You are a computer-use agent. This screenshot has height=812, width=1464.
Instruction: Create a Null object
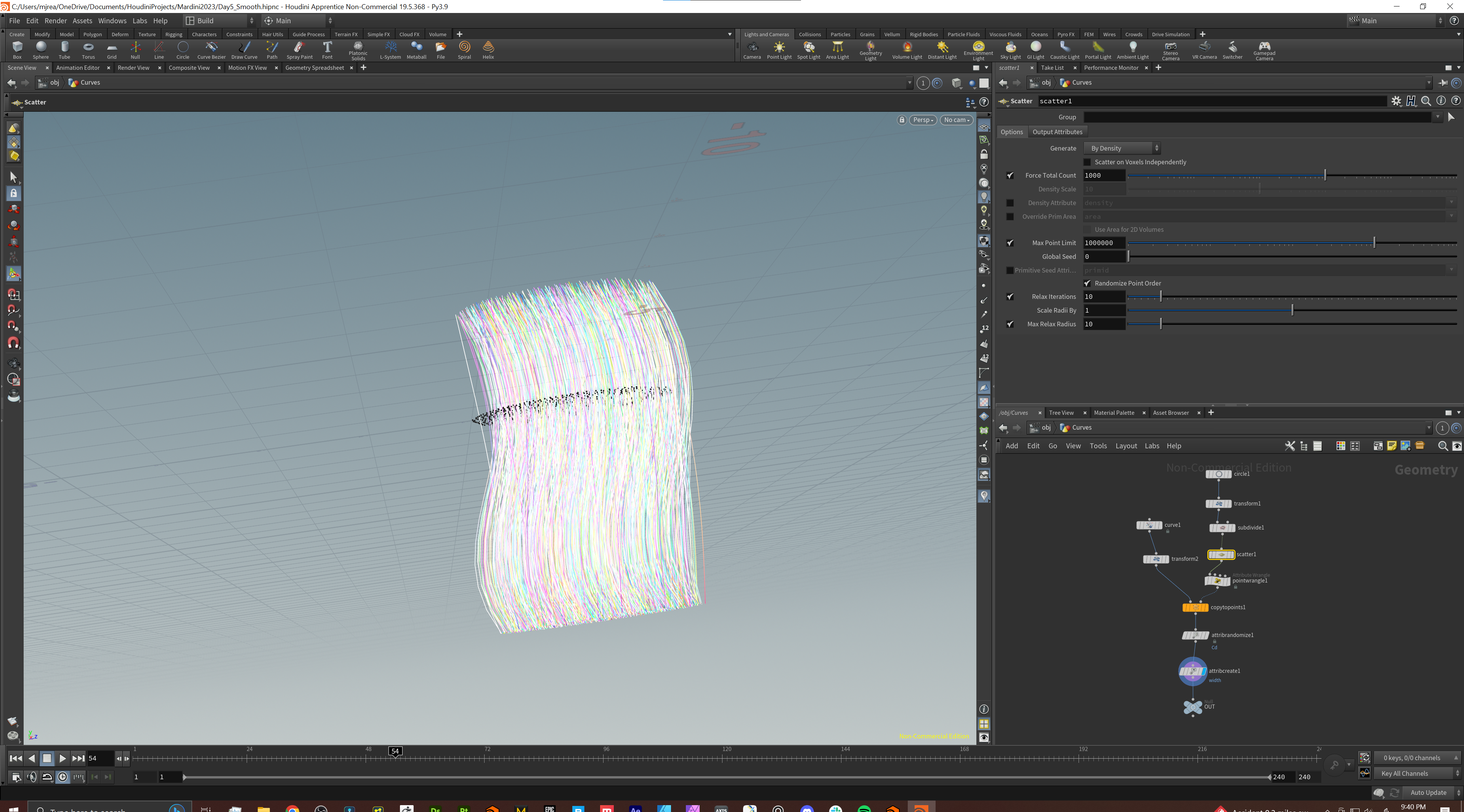[135, 50]
